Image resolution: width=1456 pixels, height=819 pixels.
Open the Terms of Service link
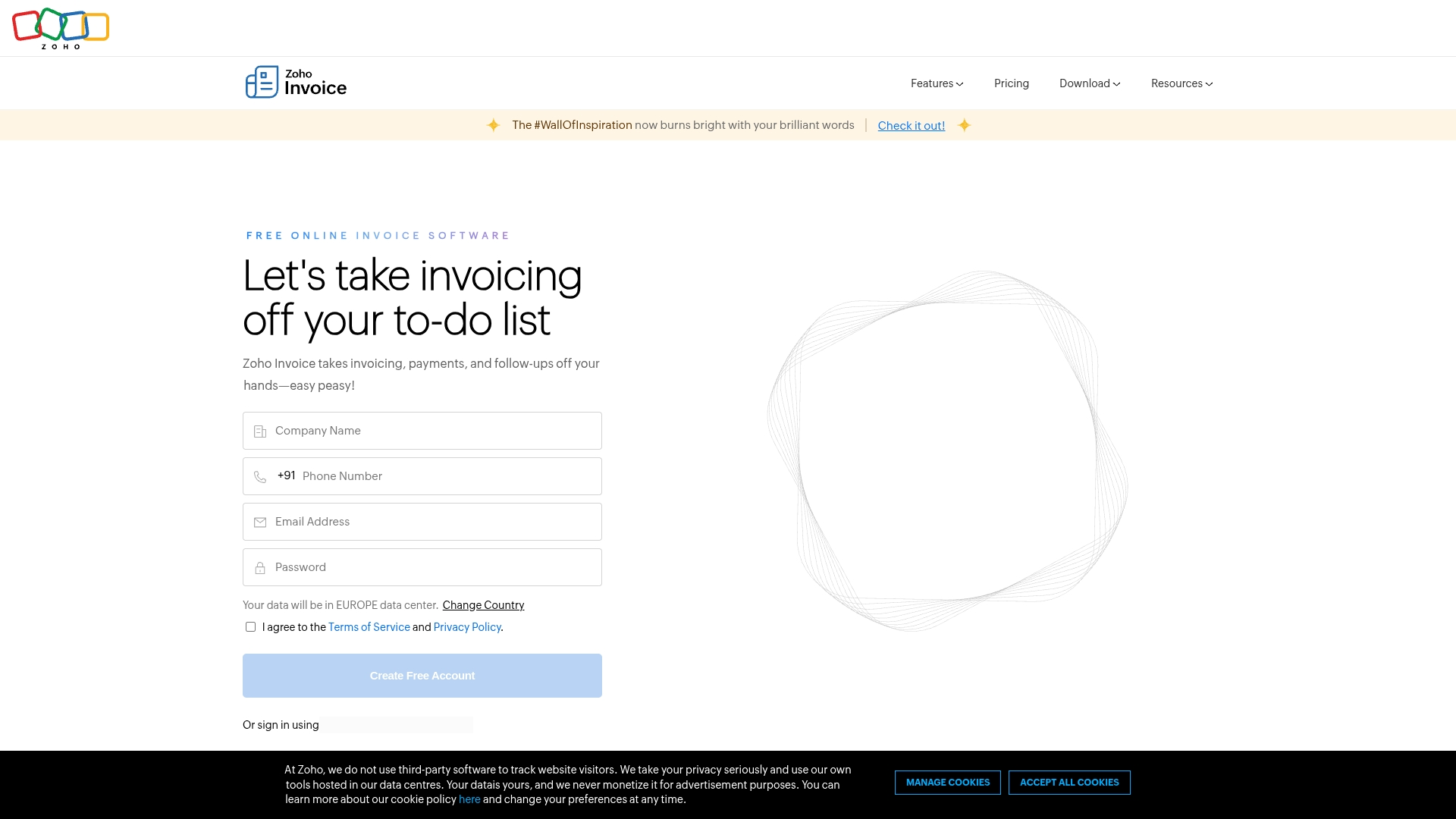pos(369,627)
